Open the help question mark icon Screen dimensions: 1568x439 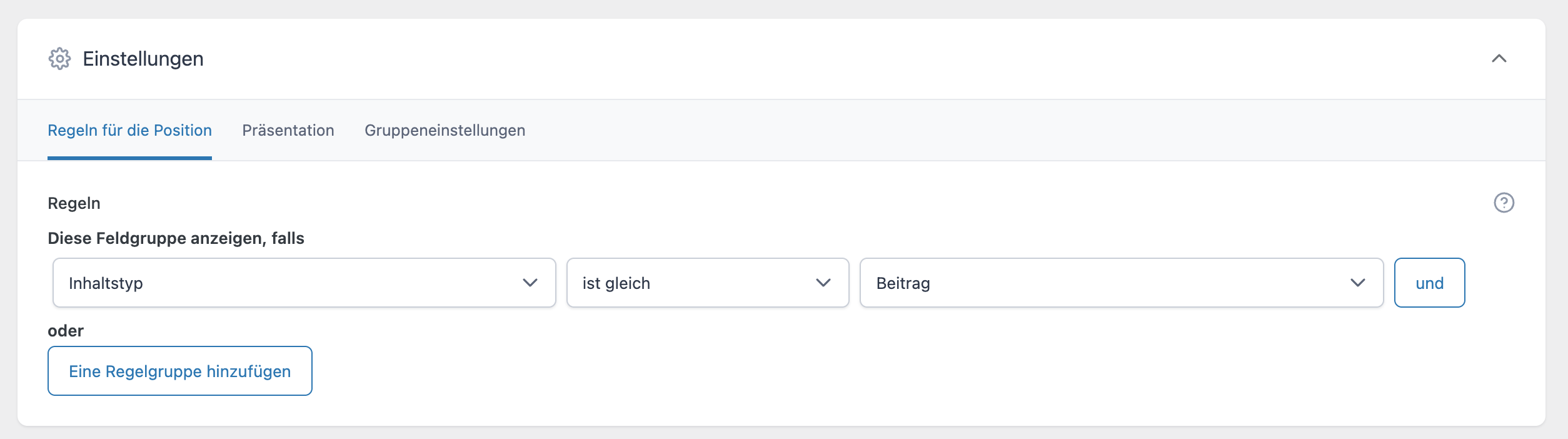1504,203
